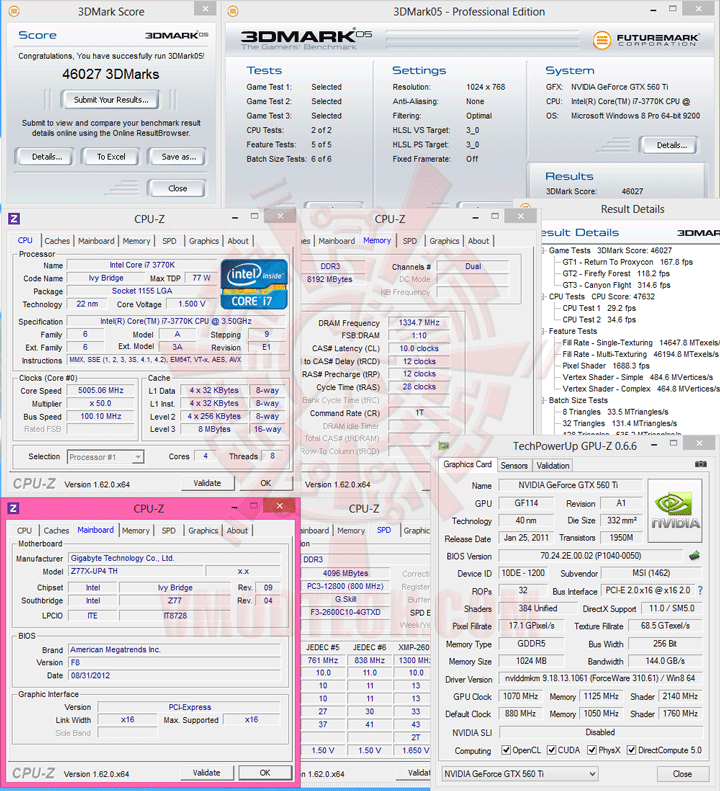Click the BIOS save chip icon in GPU-Z
720x791 pixels.
(695, 556)
